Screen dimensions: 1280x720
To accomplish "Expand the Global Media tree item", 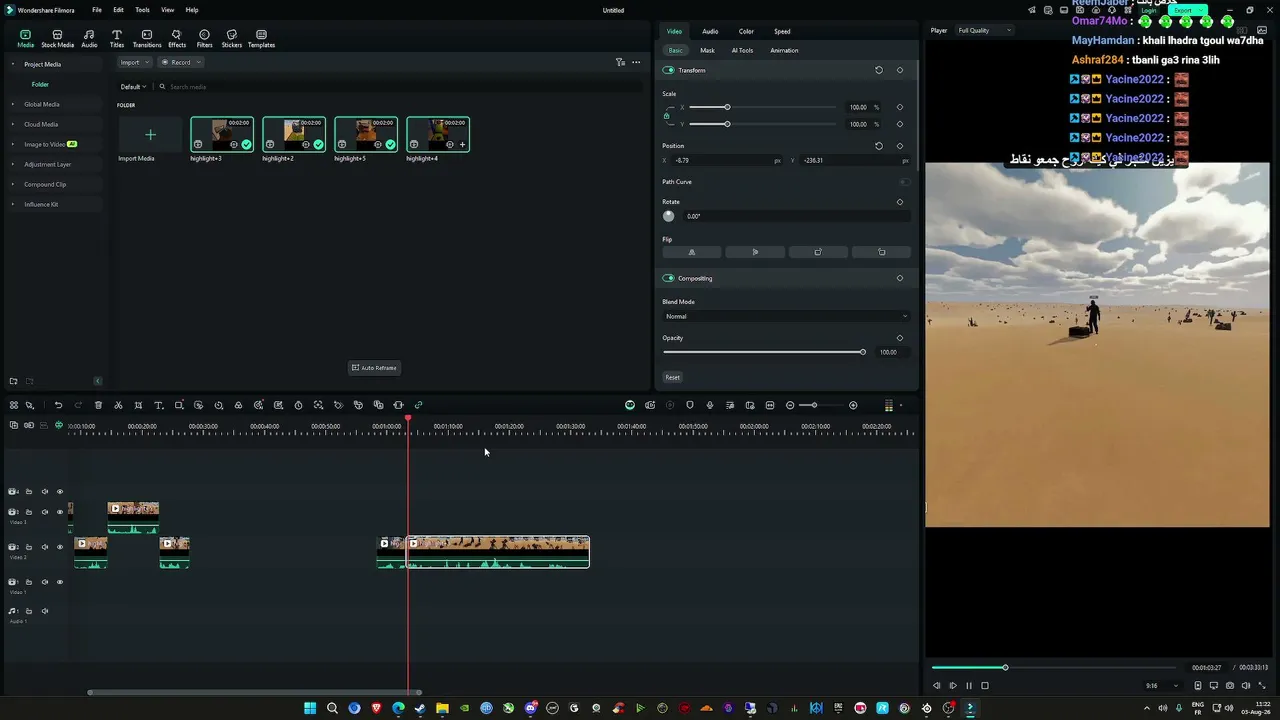I will [x=13, y=104].
